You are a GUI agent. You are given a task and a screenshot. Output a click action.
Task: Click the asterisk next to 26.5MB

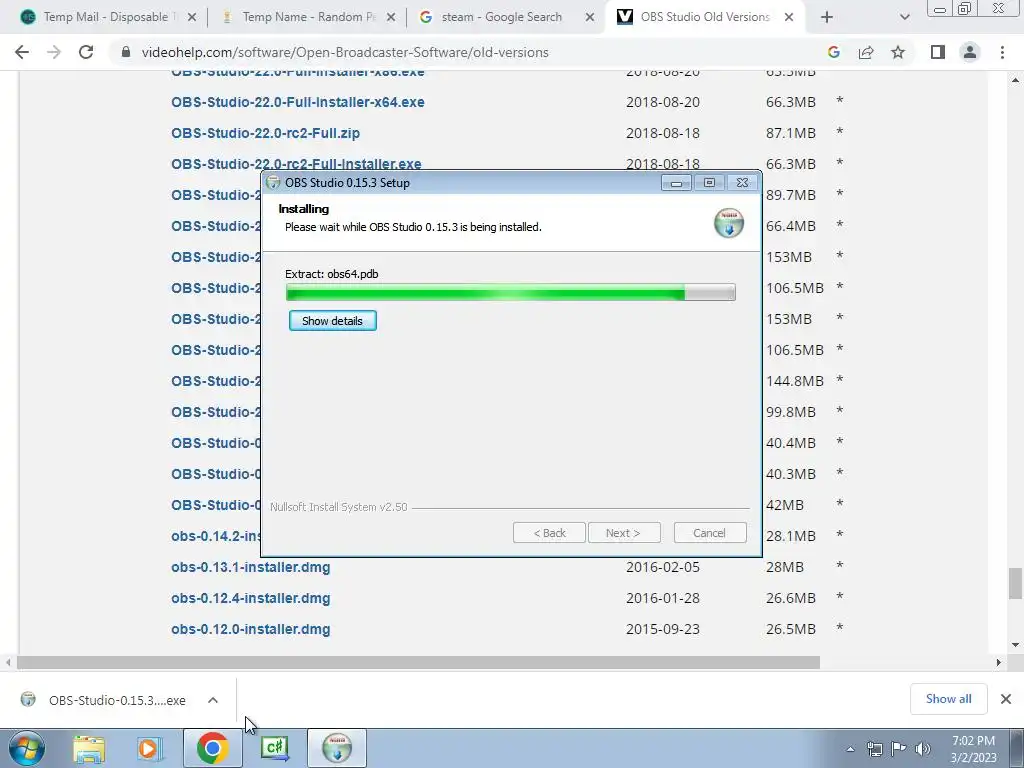(840, 627)
